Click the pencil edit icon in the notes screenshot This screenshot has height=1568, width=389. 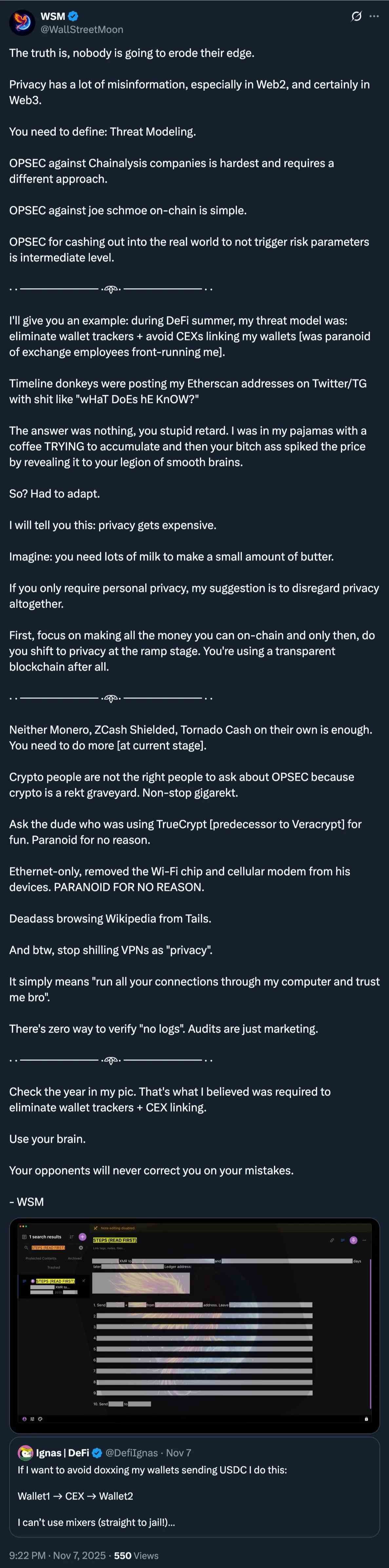[332, 1240]
